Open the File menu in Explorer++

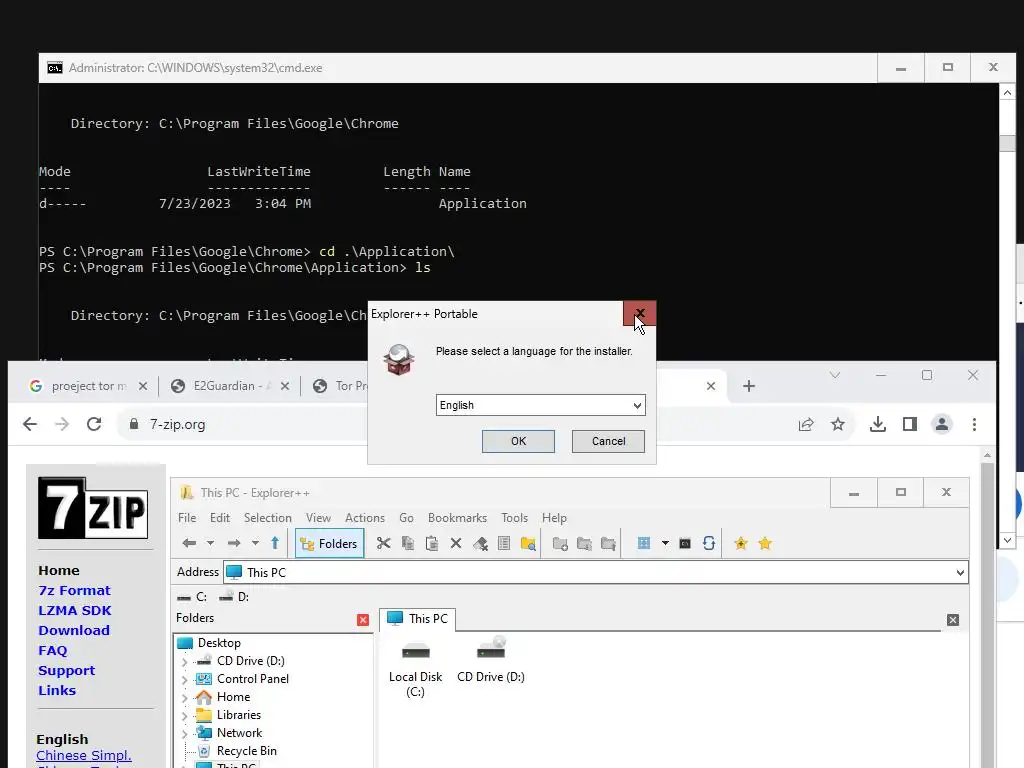click(187, 518)
